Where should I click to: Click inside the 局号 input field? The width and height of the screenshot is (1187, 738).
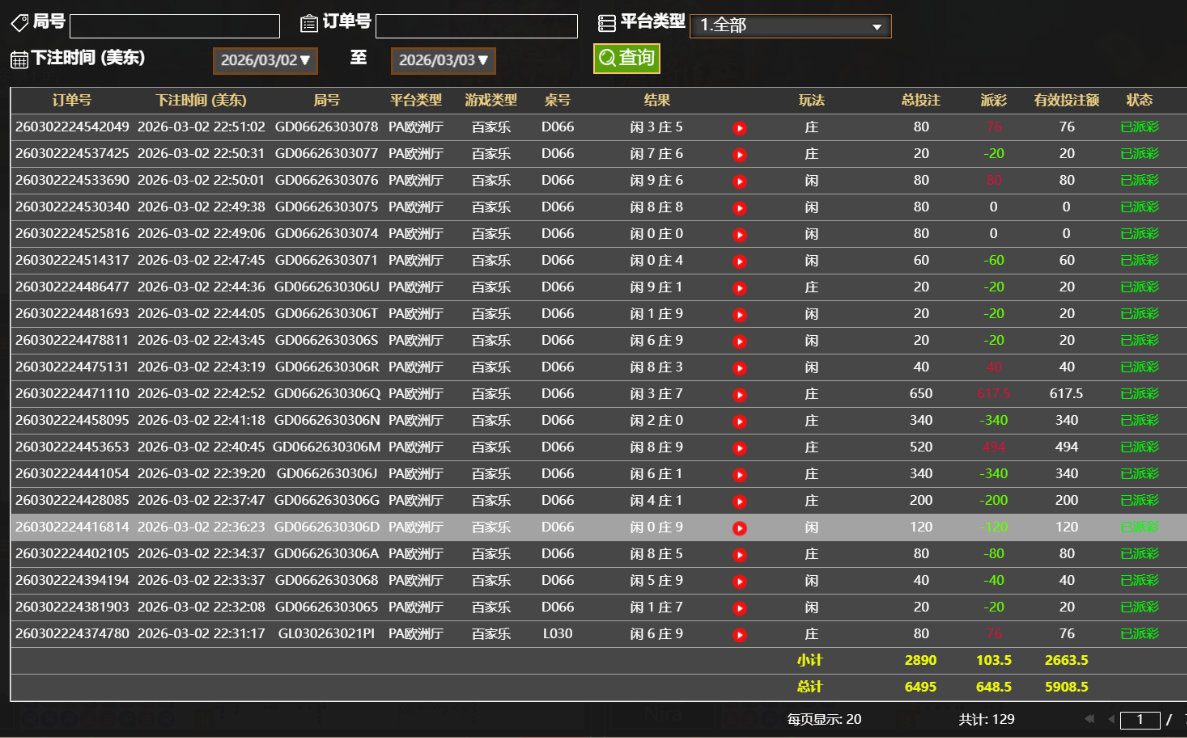[174, 25]
